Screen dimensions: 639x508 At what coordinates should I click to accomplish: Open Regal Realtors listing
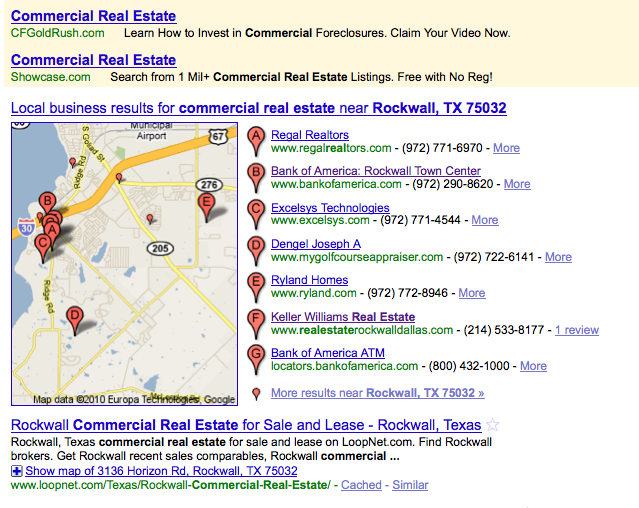[x=310, y=135]
